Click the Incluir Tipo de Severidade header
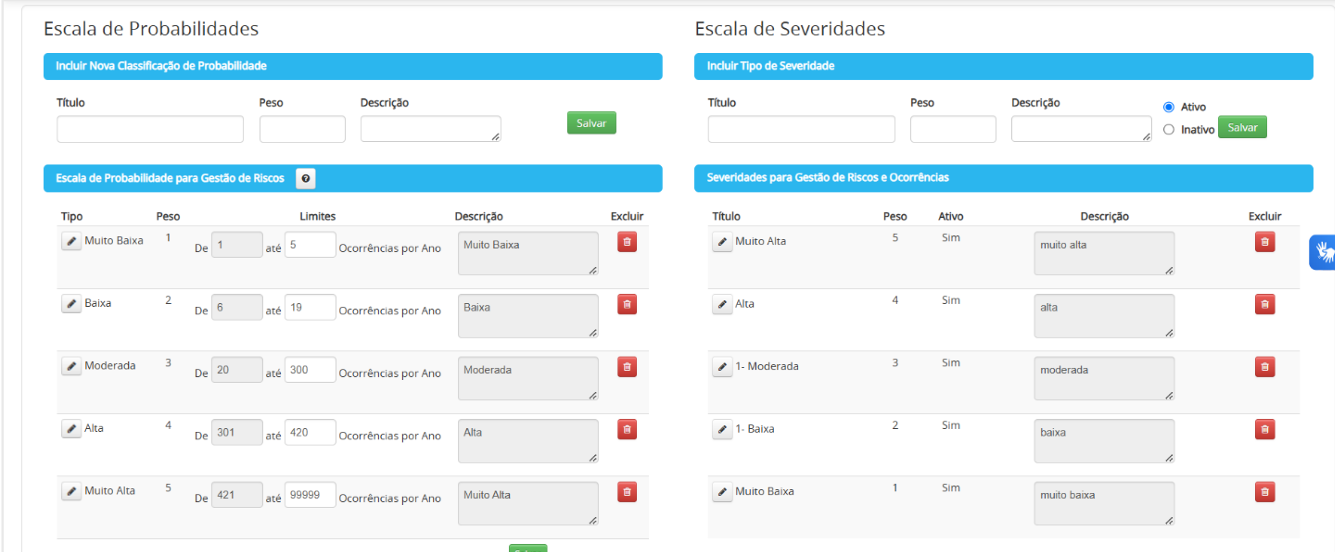1335x552 pixels. click(1003, 66)
